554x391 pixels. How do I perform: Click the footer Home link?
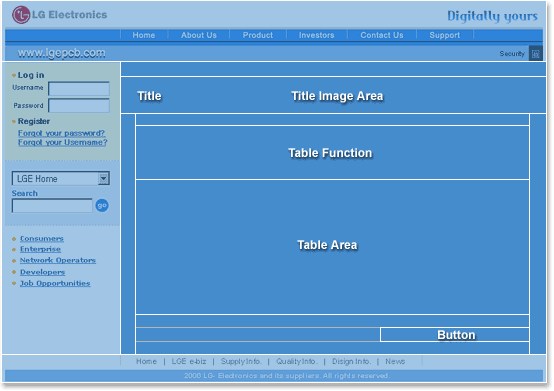pos(146,361)
